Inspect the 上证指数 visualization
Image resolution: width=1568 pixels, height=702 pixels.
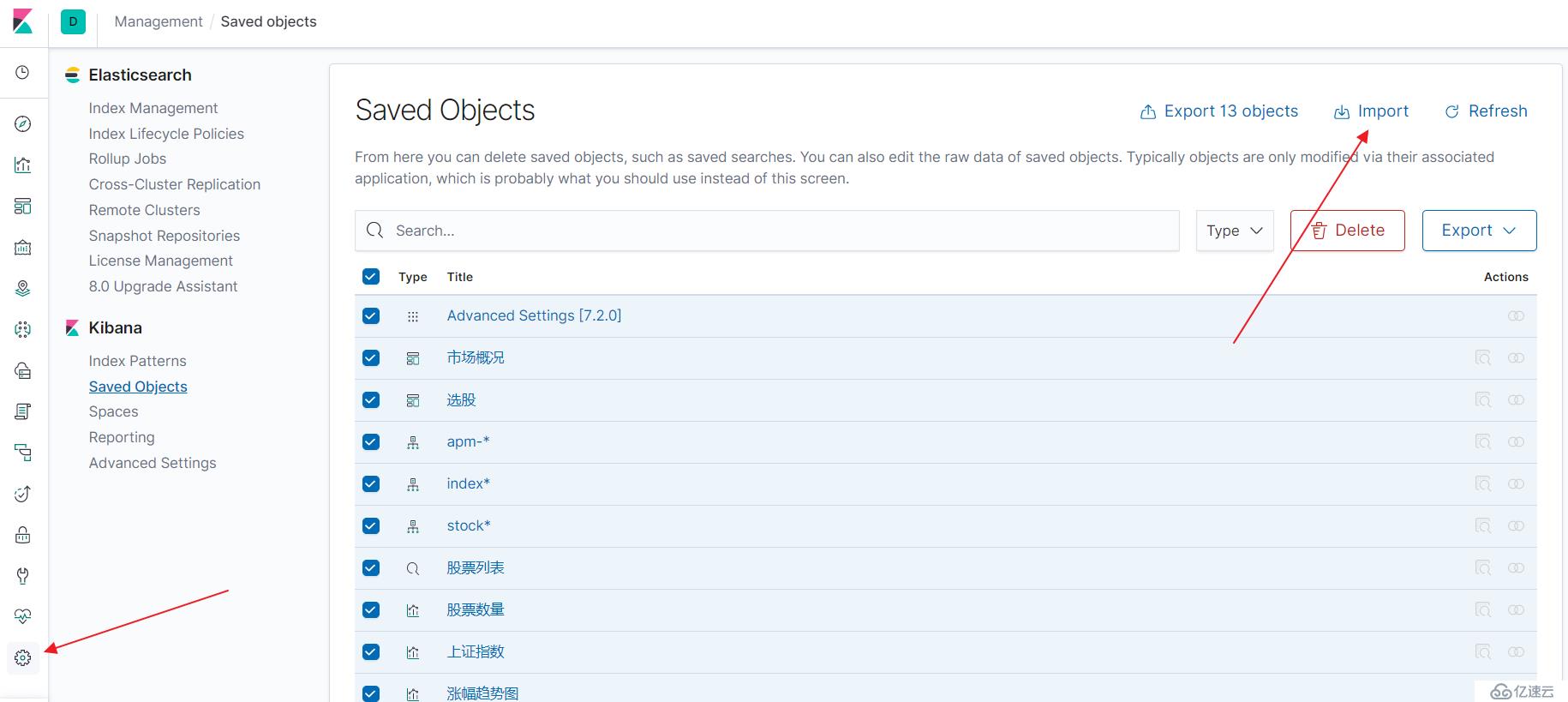(x=1482, y=652)
